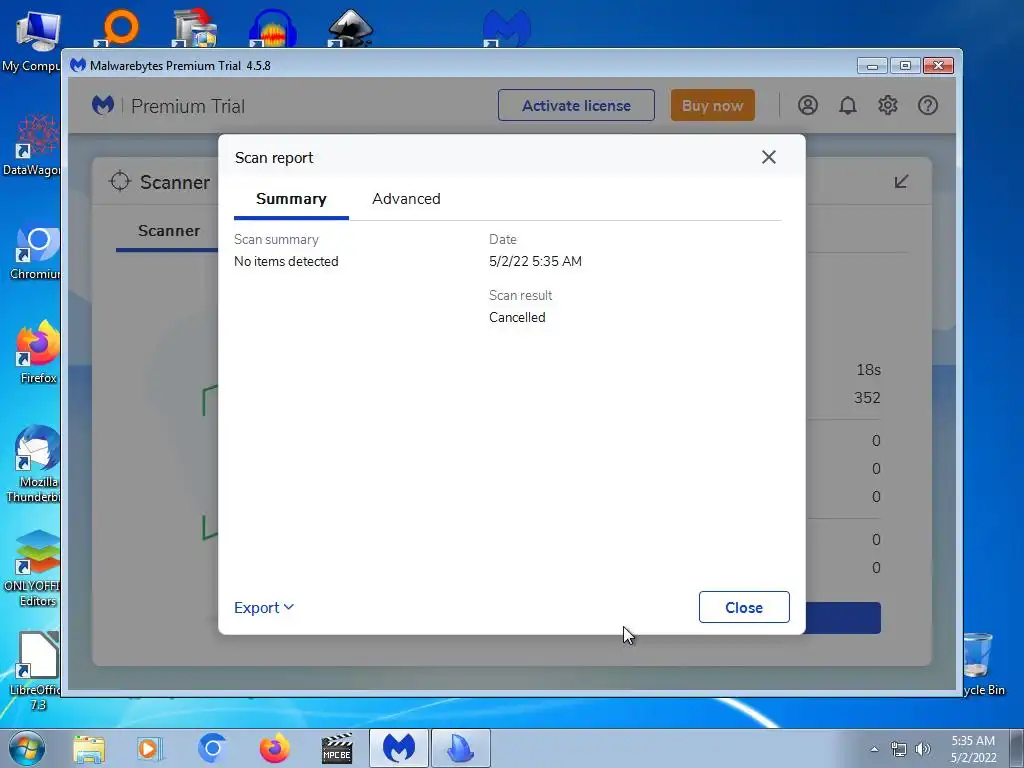The image size is (1024, 768).
Task: Minimize the Malwarebytes window
Action: click(x=872, y=65)
